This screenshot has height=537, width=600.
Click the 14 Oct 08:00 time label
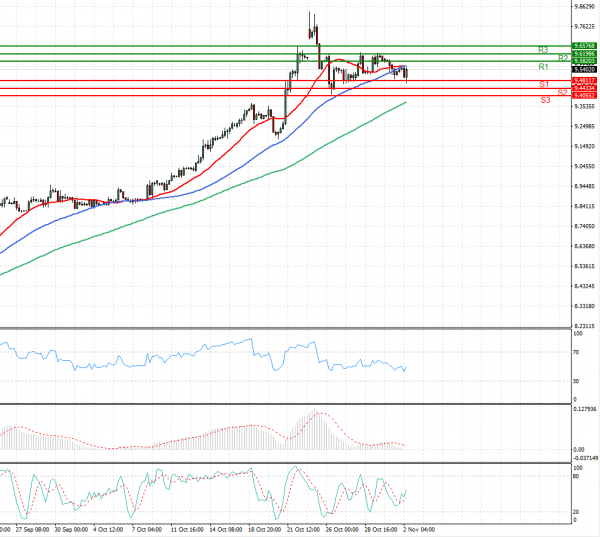coord(226,530)
